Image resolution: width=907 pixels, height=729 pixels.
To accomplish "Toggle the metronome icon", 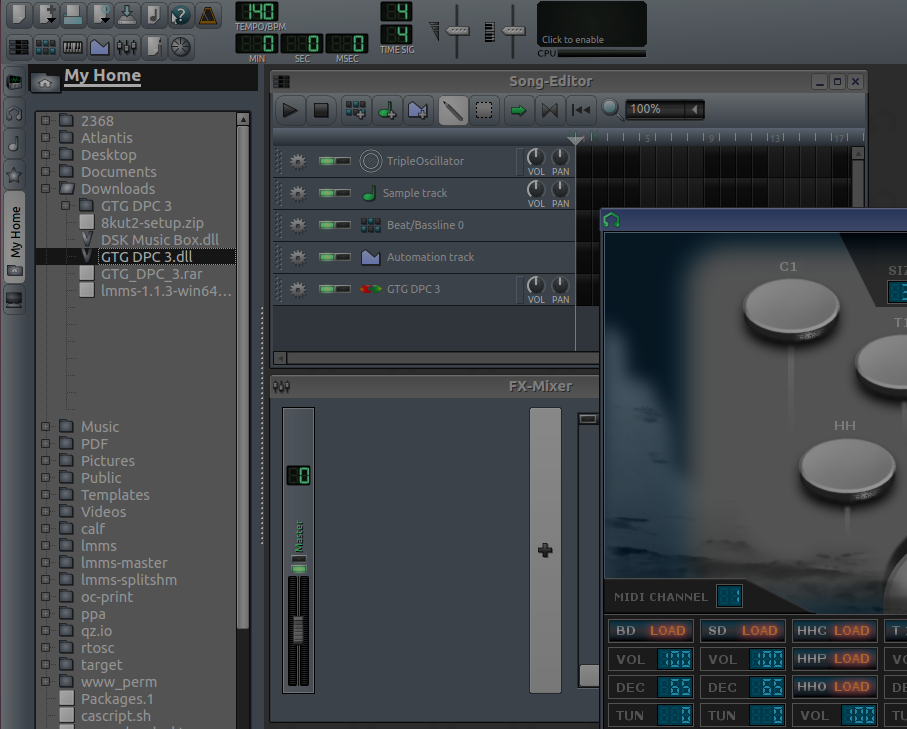I will [x=208, y=15].
